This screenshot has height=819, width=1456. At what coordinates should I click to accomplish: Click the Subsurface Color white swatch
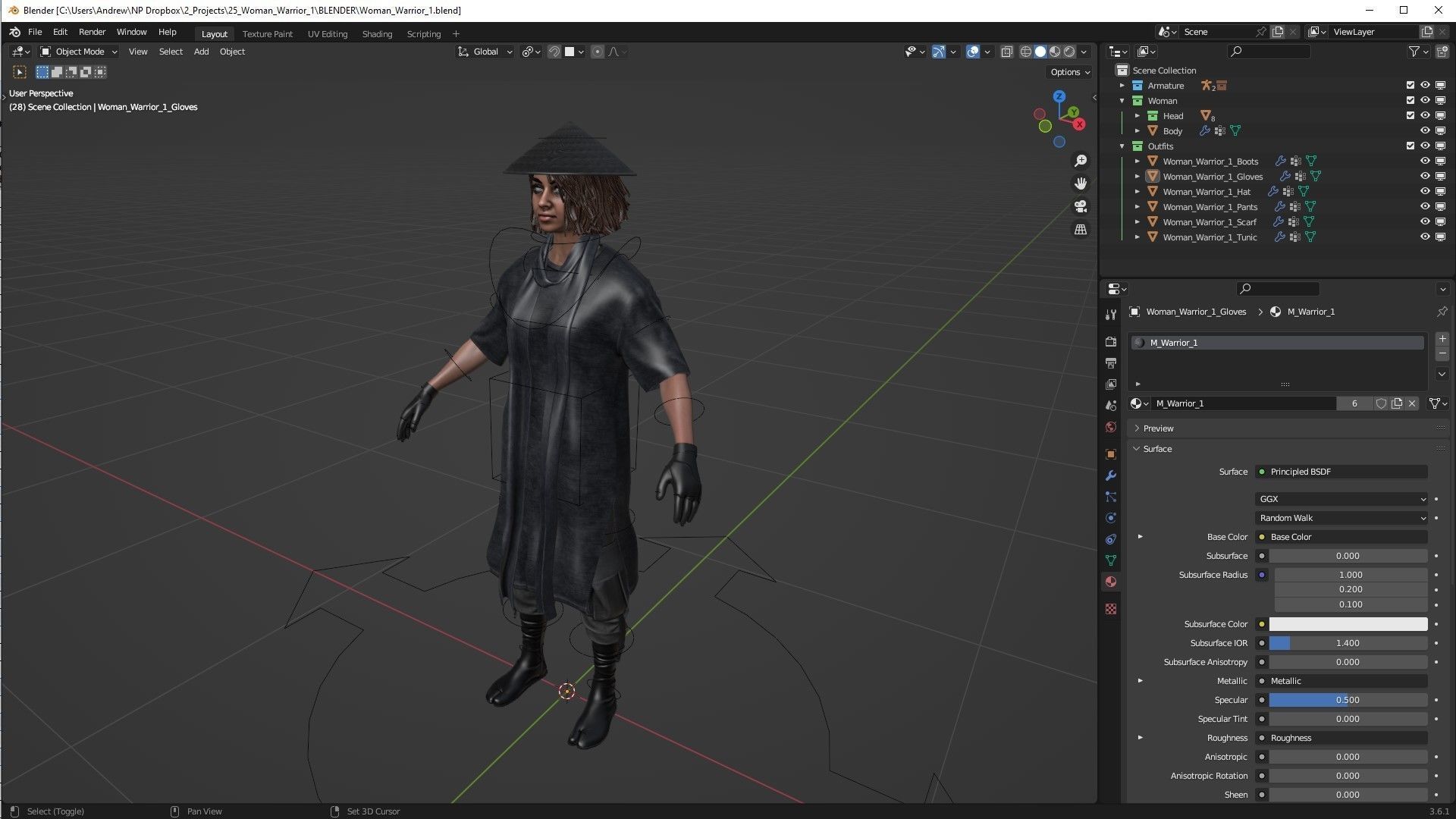pyautogui.click(x=1348, y=624)
